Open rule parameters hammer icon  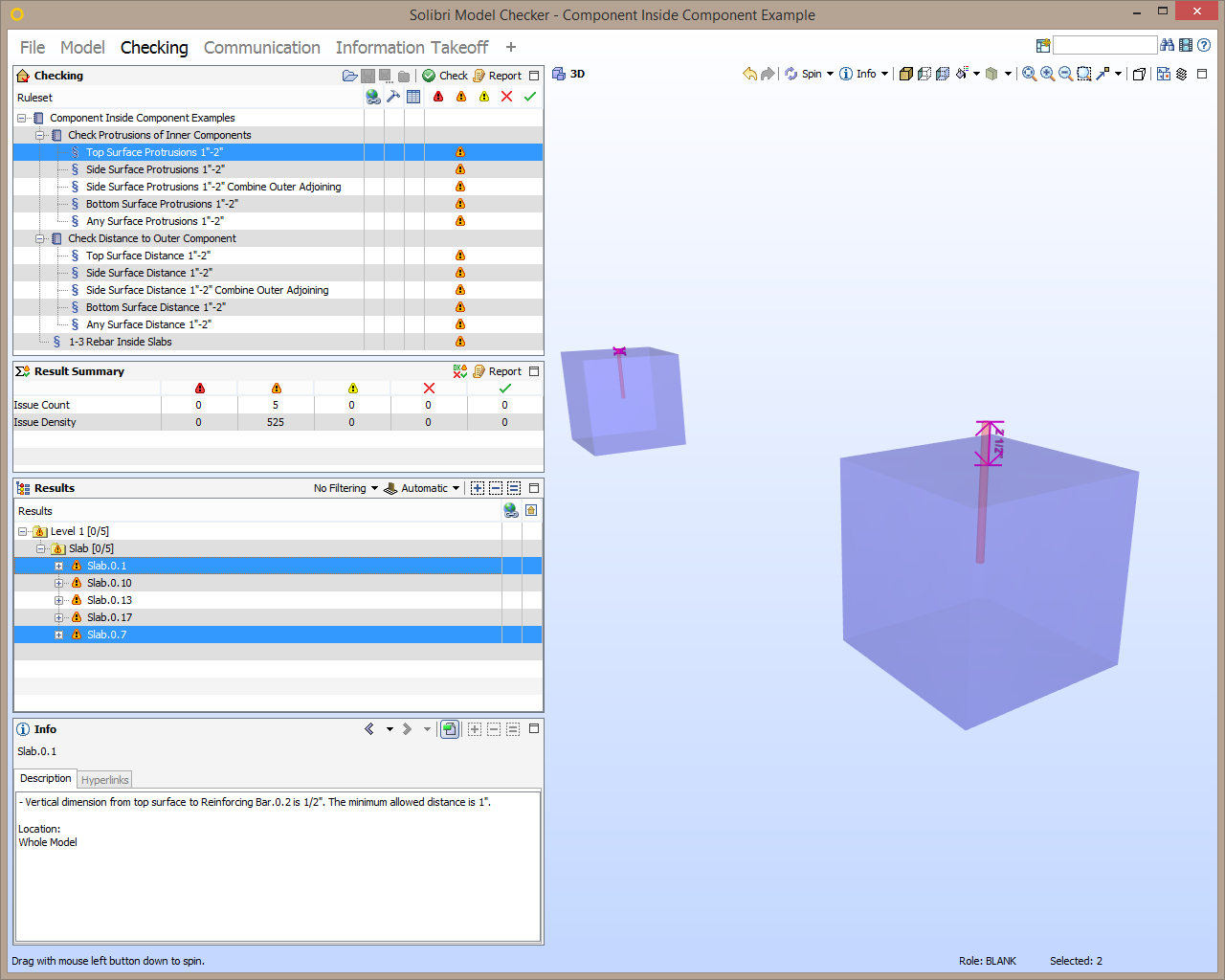tap(393, 97)
